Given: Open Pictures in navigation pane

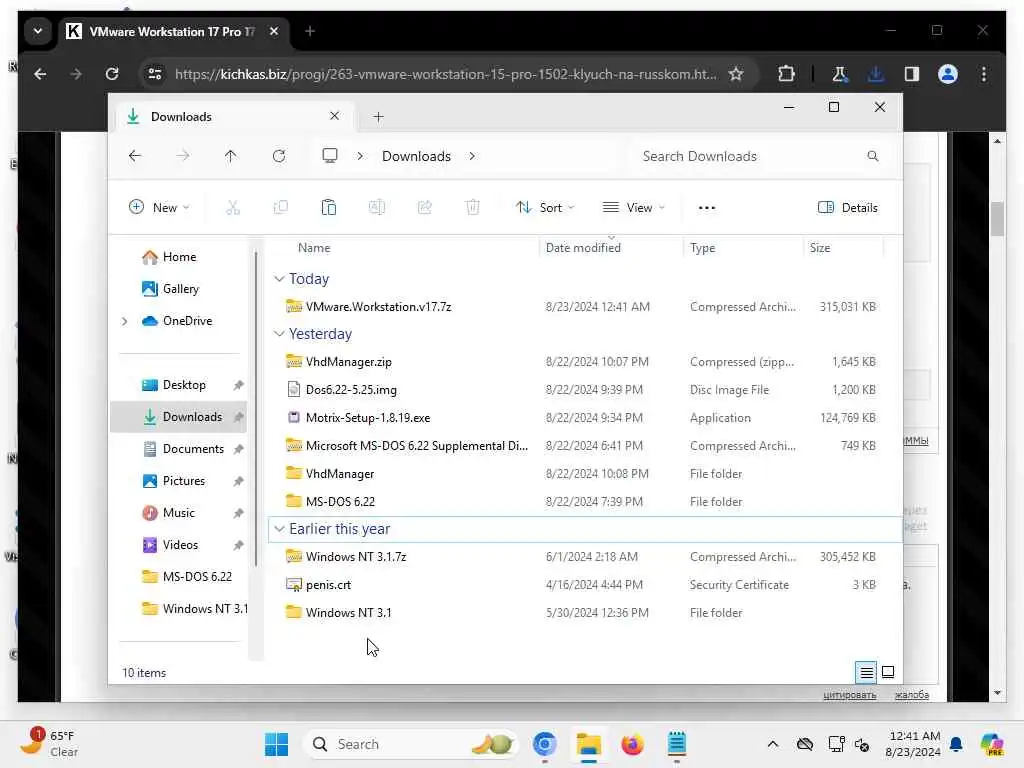Looking at the screenshot, I should (178, 481).
